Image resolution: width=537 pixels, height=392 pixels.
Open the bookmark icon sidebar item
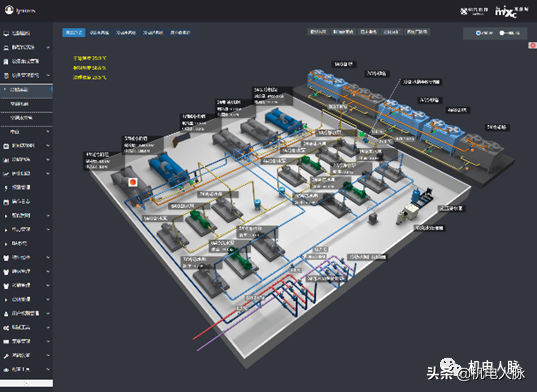click(6, 62)
